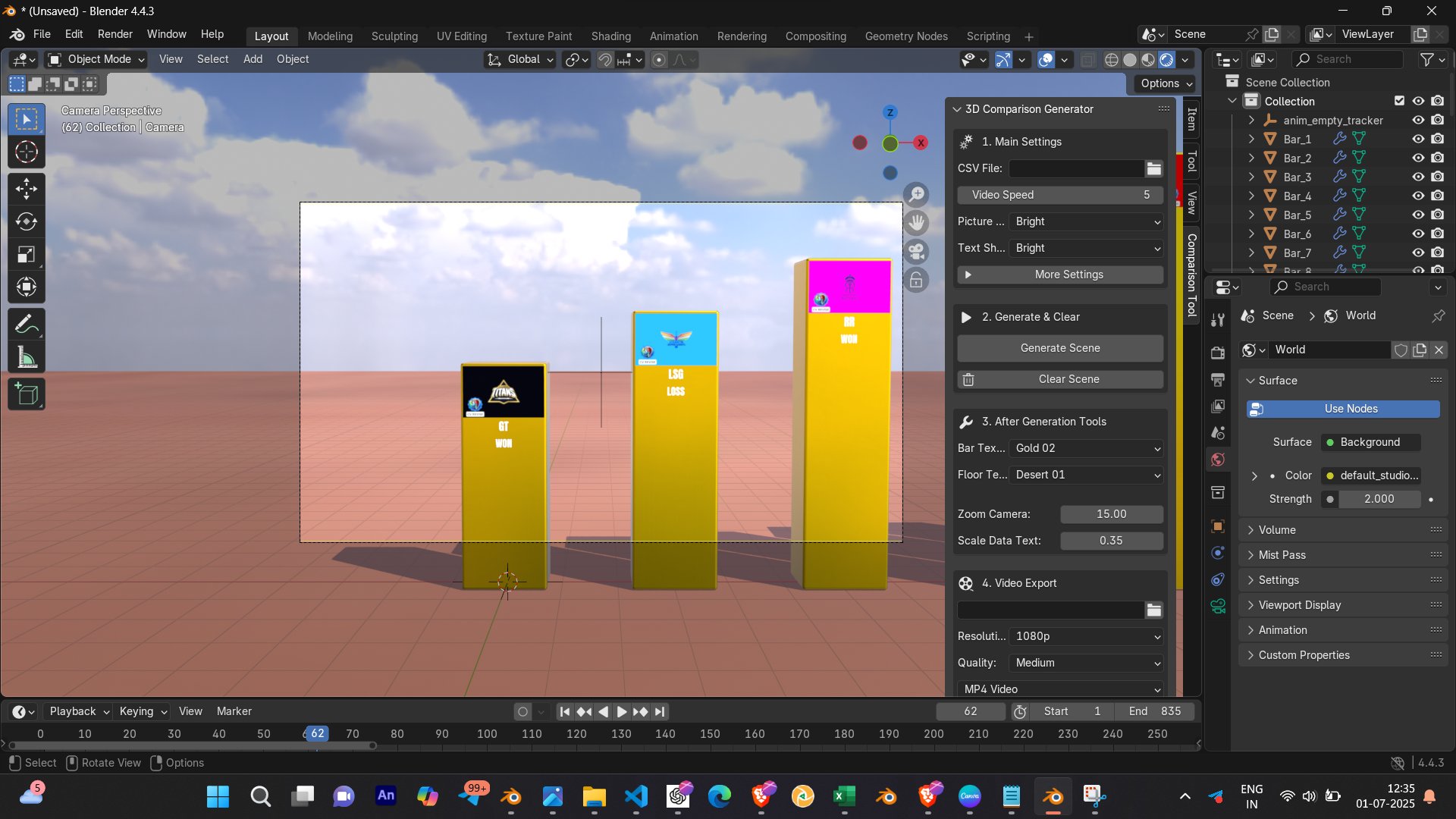
Task: Click the Generate Scene button
Action: [x=1059, y=348]
